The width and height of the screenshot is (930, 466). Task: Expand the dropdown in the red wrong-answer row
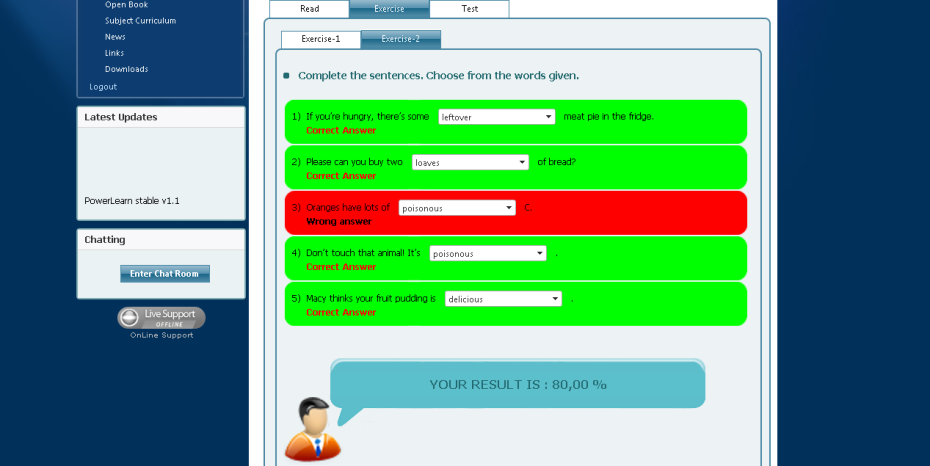click(x=457, y=208)
